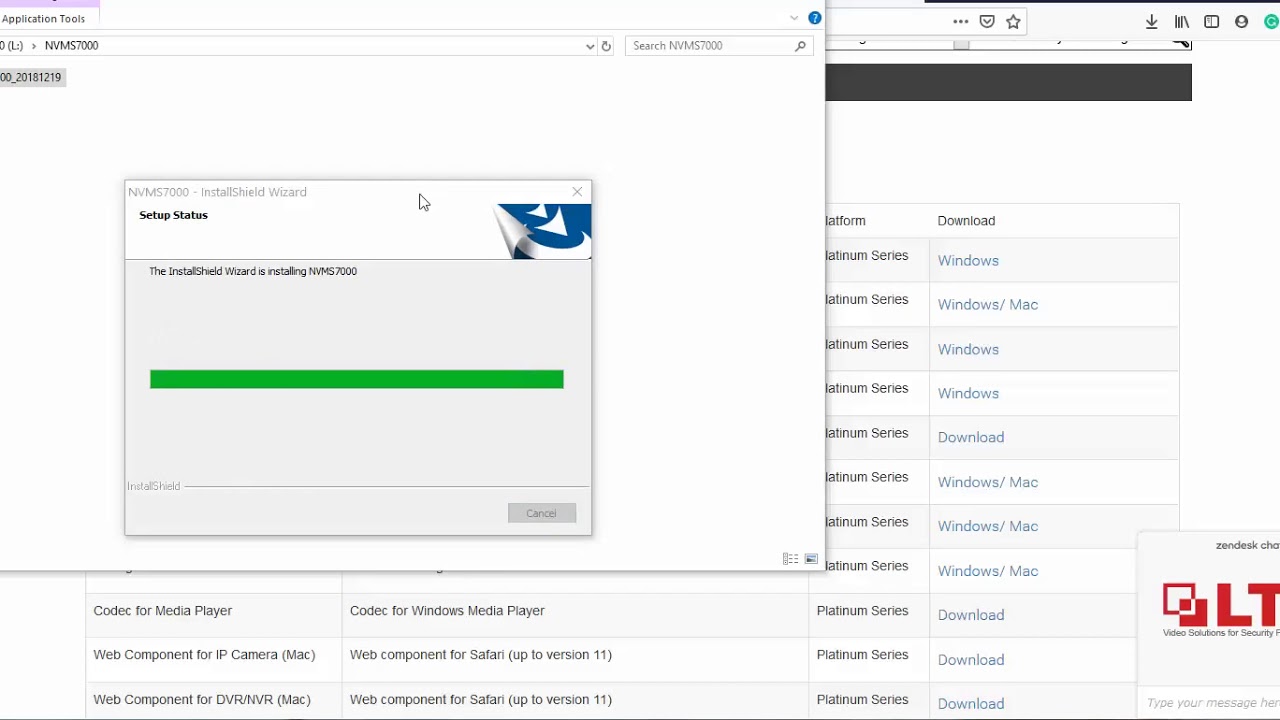1280x720 pixels.
Task: Select the Application Tools ribbon tab
Action: click(x=43, y=18)
